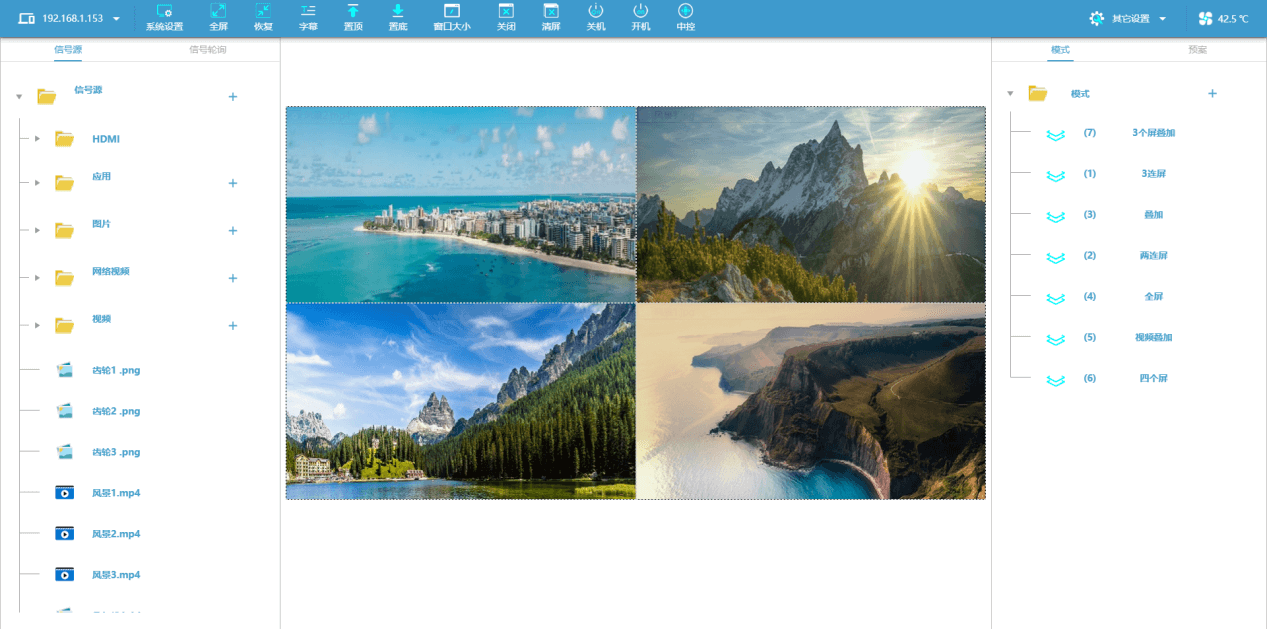Click the 恢复 restore icon
This screenshot has height=629, width=1267.
[x=263, y=17]
